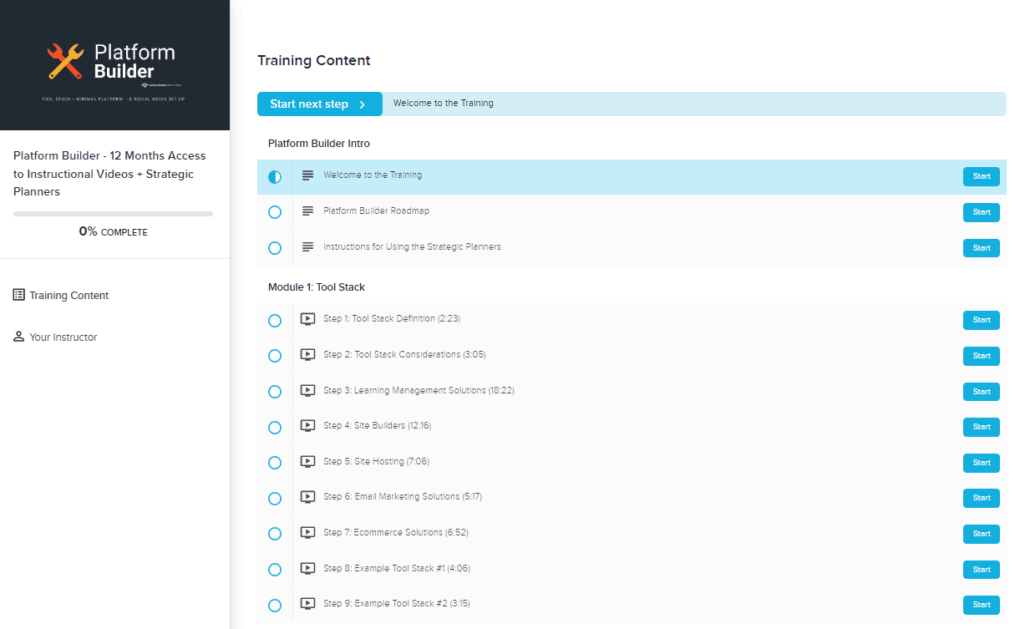The image size is (1030, 629).
Task: Toggle completion circle for Step 3: Learning Management Solutions
Action: [275, 392]
